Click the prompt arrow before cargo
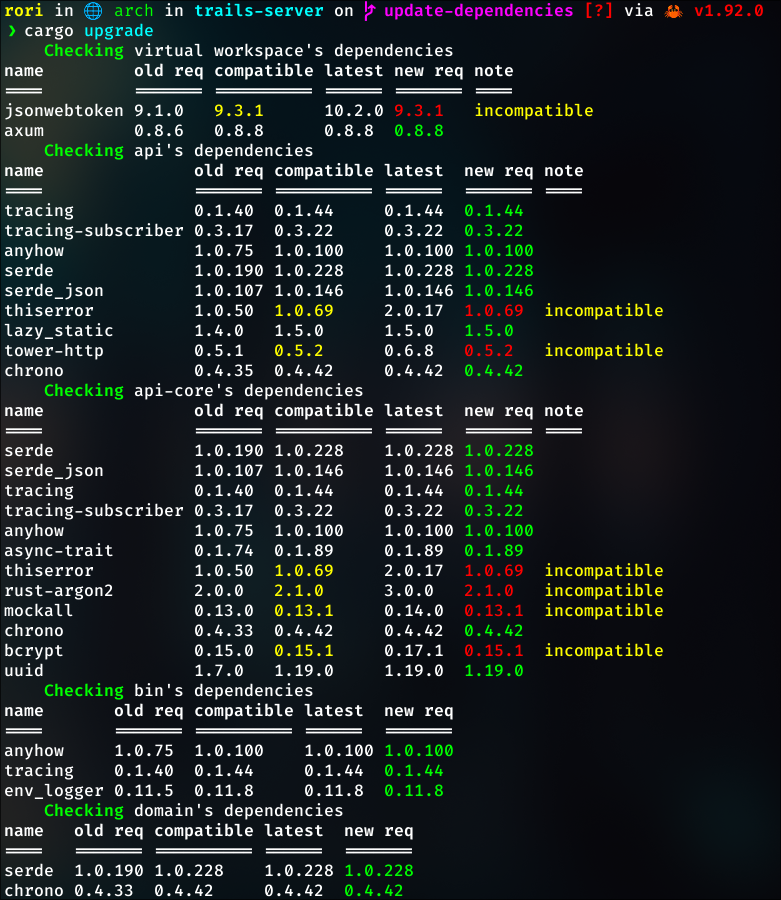This screenshot has width=781, height=900. (x=10, y=31)
